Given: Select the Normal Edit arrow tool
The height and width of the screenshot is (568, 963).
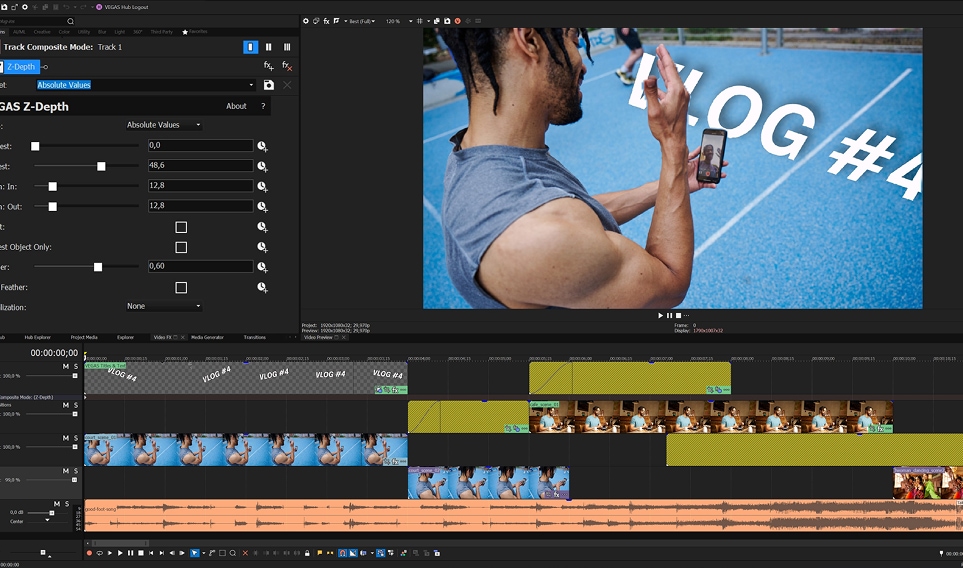Looking at the screenshot, I should pyautogui.click(x=195, y=553).
